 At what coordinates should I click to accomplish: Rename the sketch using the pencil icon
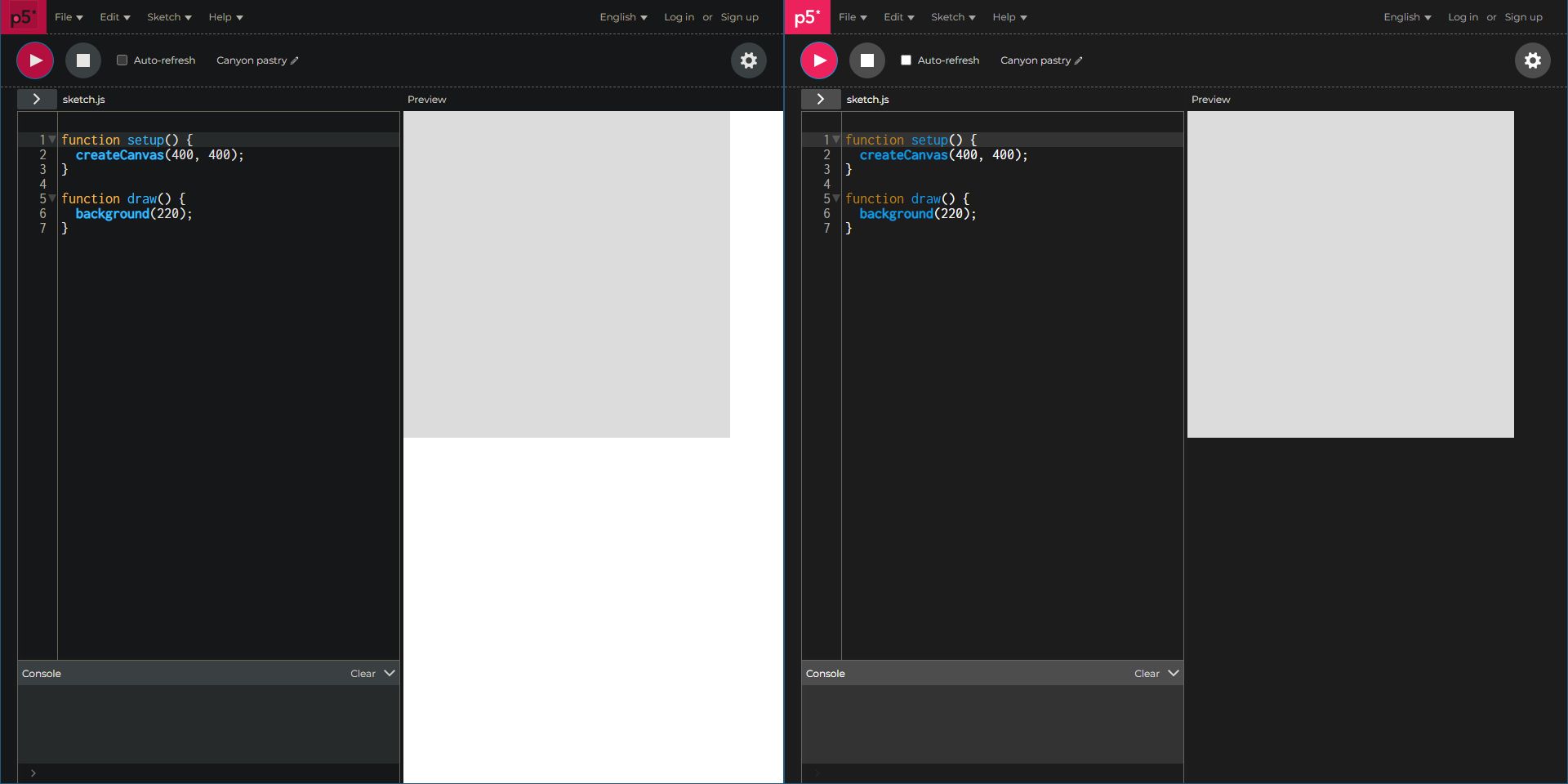[294, 60]
